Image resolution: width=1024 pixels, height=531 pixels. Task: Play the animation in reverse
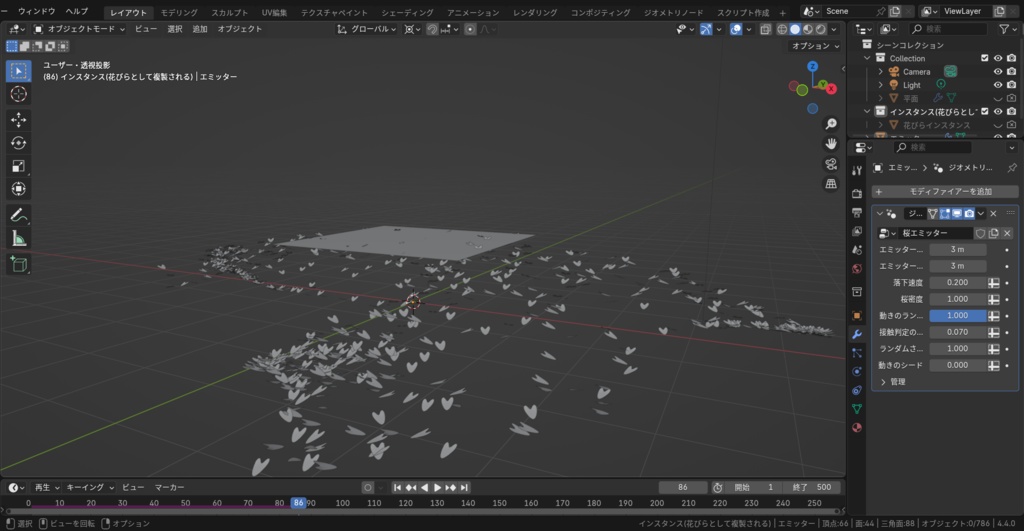point(424,487)
